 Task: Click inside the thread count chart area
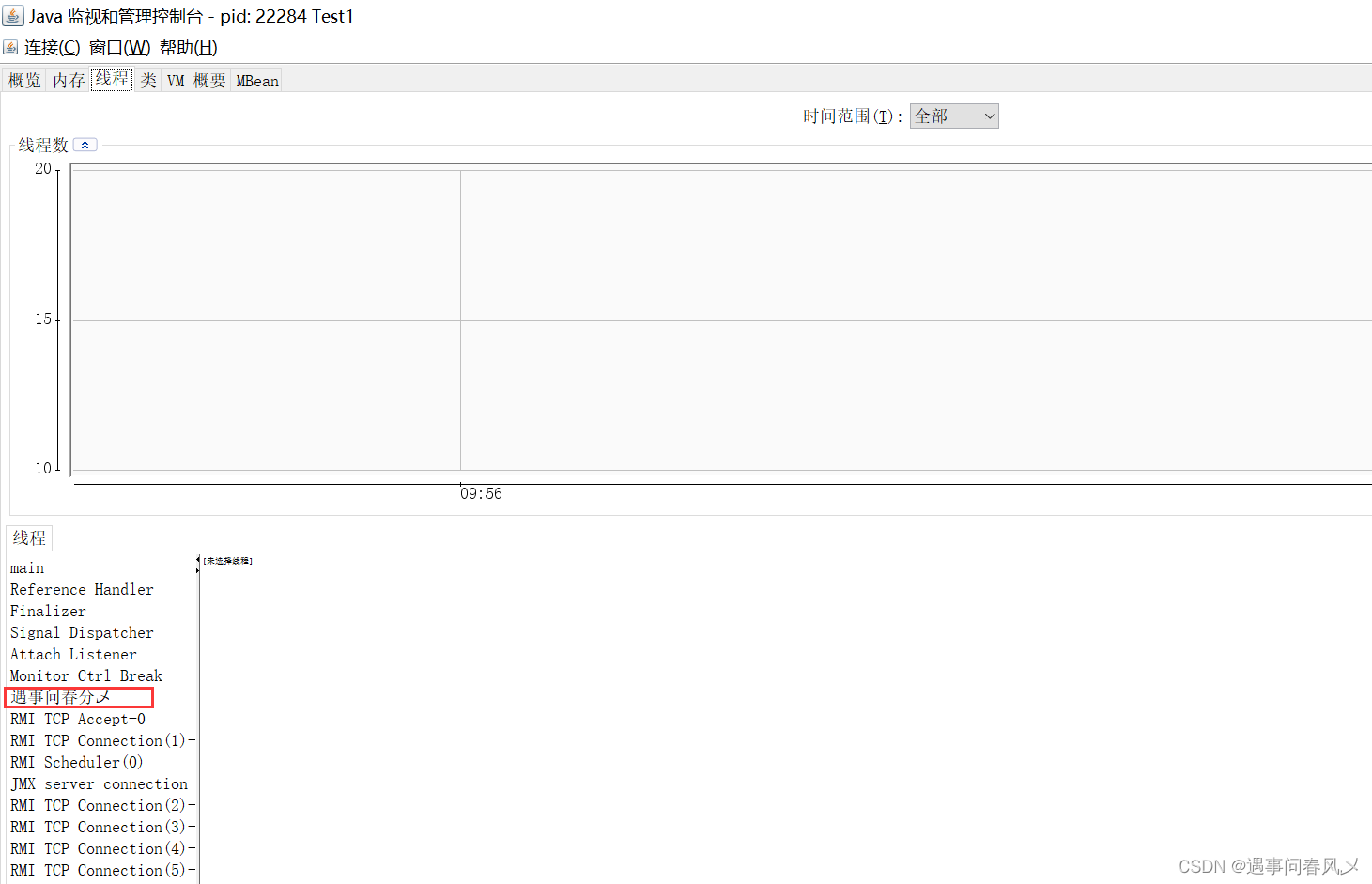(721, 319)
